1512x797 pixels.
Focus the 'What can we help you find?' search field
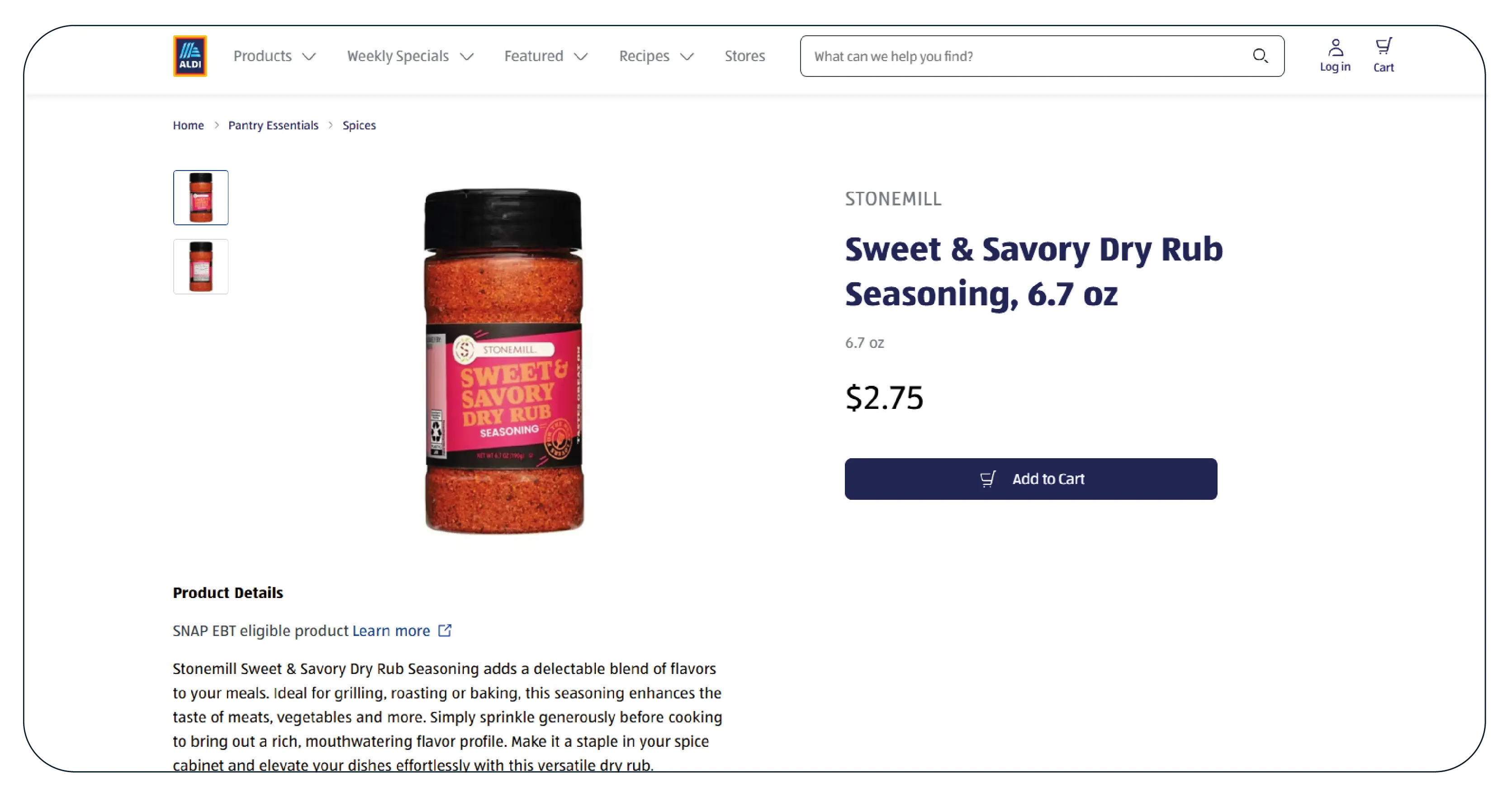pos(1027,57)
